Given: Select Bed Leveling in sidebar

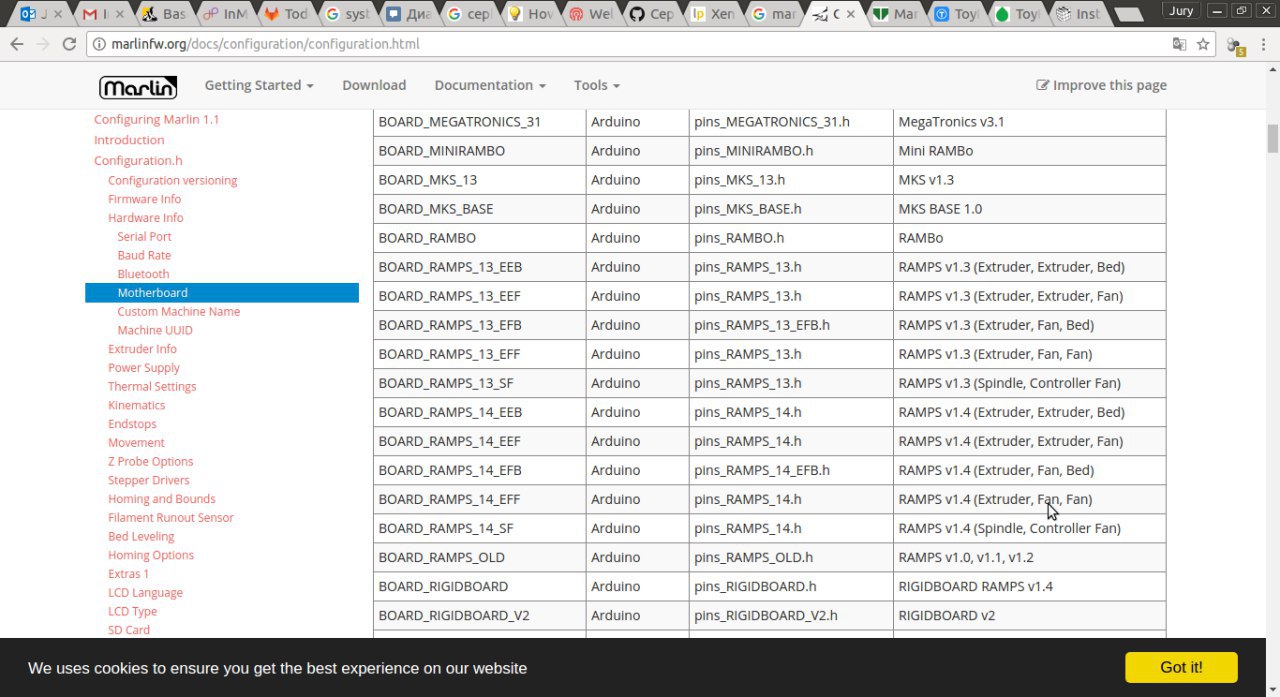Looking at the screenshot, I should coord(141,537).
